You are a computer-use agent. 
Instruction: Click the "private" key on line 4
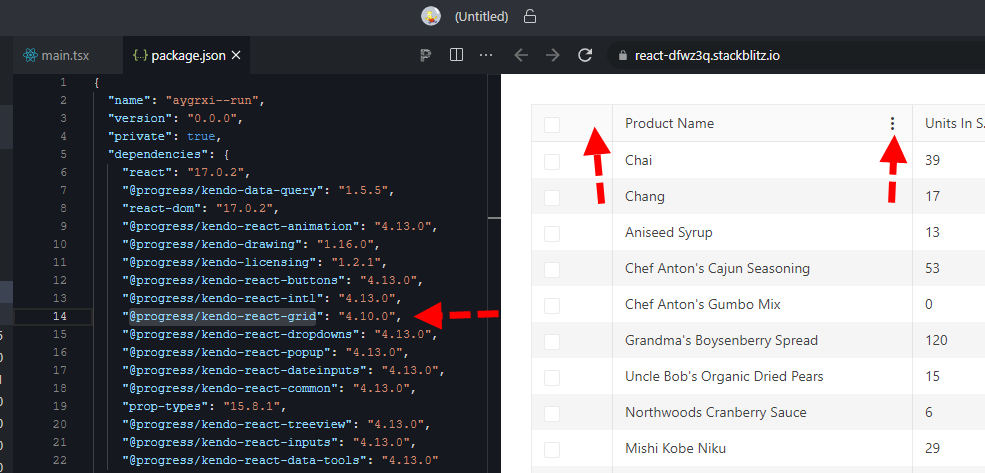pyautogui.click(x=138, y=136)
